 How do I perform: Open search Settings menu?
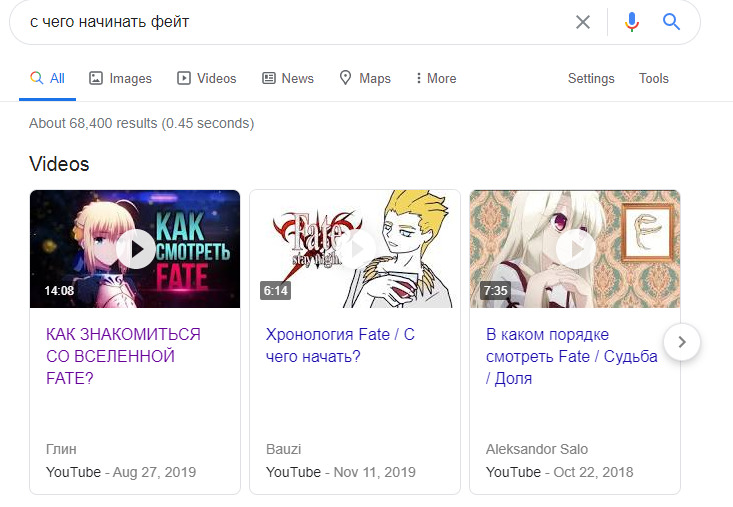click(591, 78)
